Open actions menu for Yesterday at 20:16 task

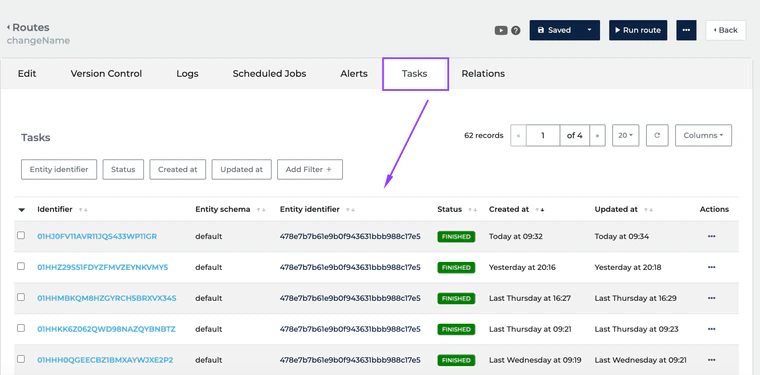(x=712, y=267)
